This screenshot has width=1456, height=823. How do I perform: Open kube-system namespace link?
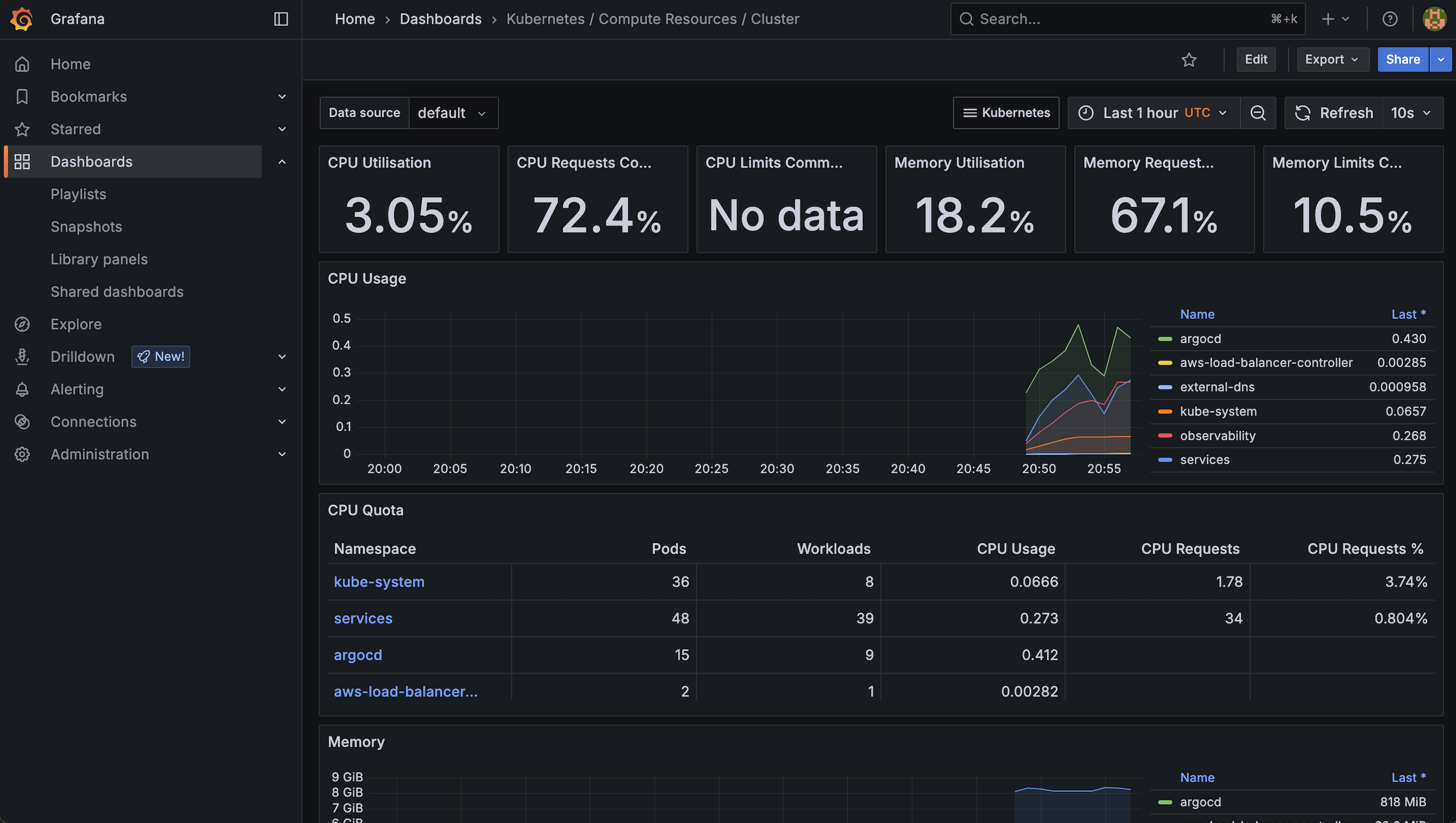(x=379, y=582)
